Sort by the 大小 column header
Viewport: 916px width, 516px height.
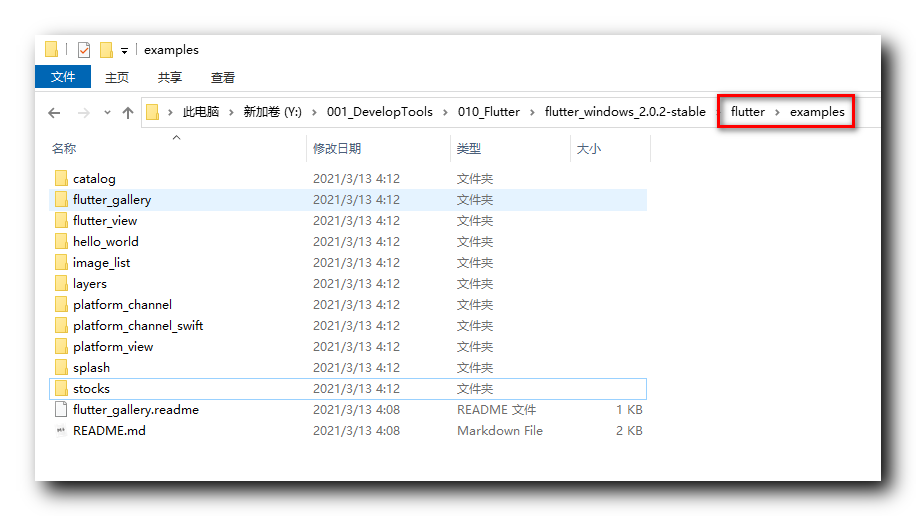pos(589,148)
